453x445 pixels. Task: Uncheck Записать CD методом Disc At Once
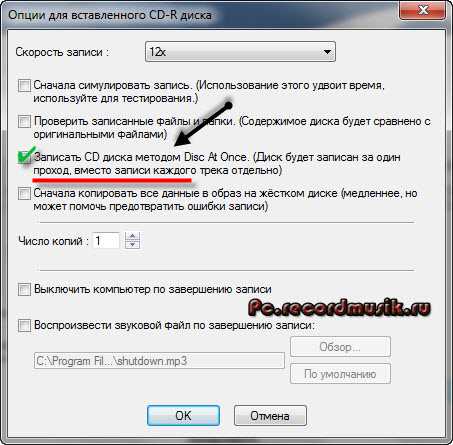pos(24,157)
